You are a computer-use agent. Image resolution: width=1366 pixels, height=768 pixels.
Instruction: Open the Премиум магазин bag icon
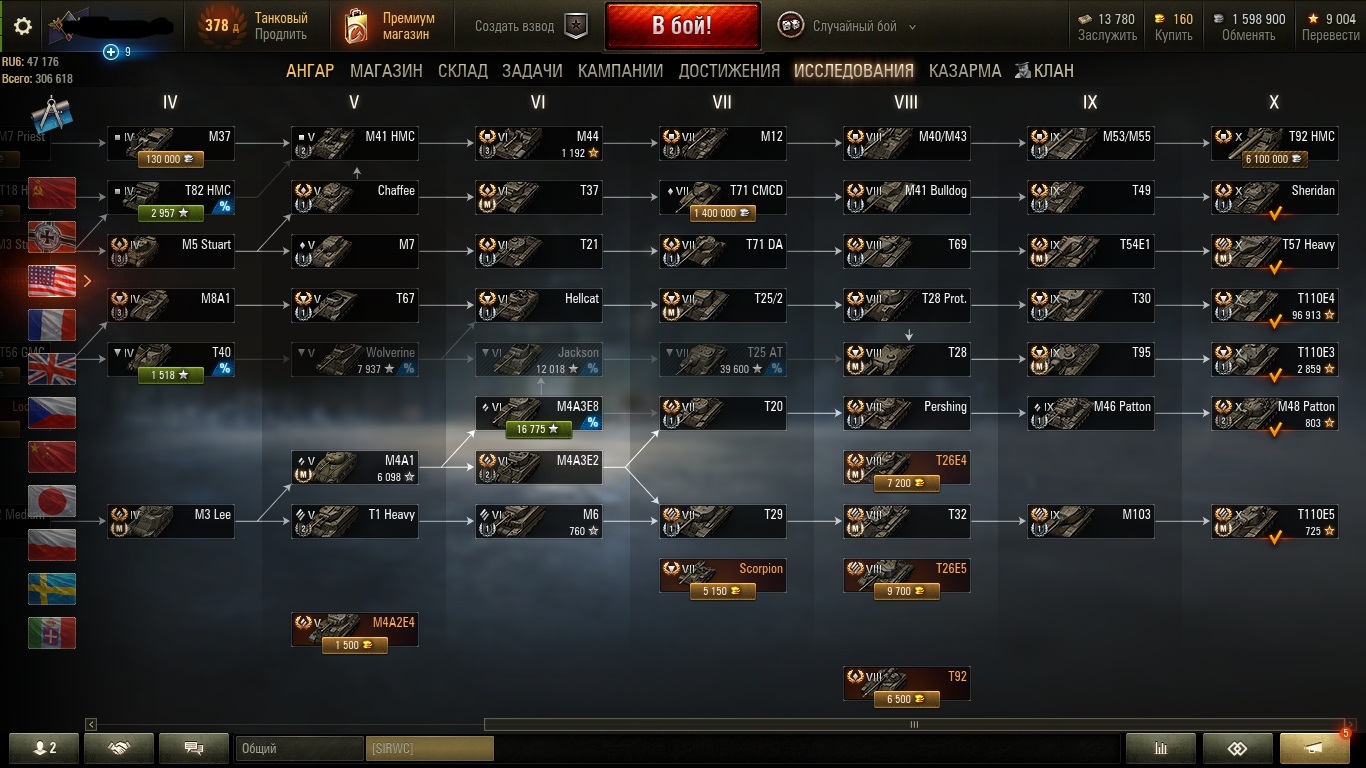click(x=356, y=27)
